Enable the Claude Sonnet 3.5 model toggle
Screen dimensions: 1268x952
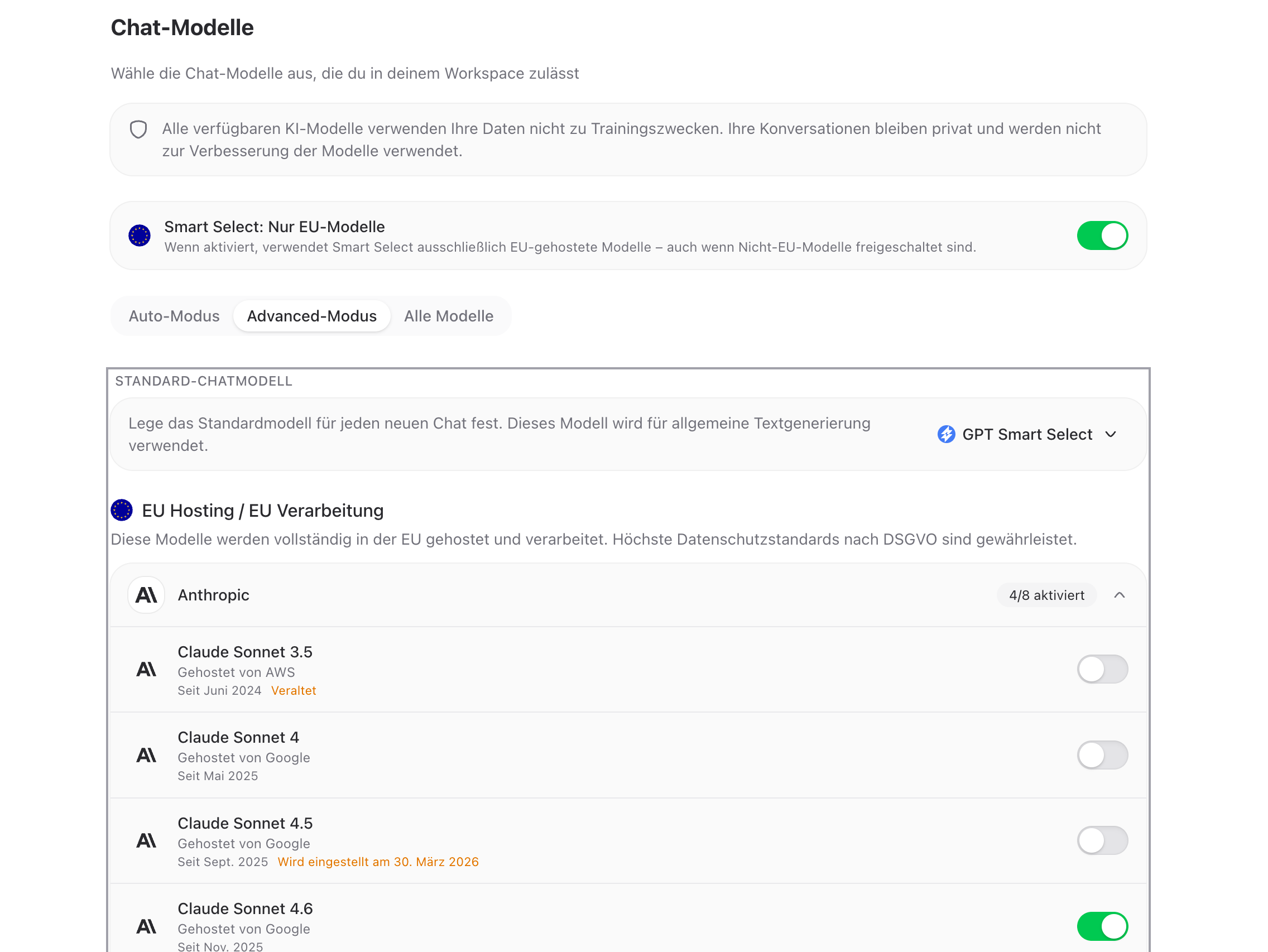(1102, 669)
